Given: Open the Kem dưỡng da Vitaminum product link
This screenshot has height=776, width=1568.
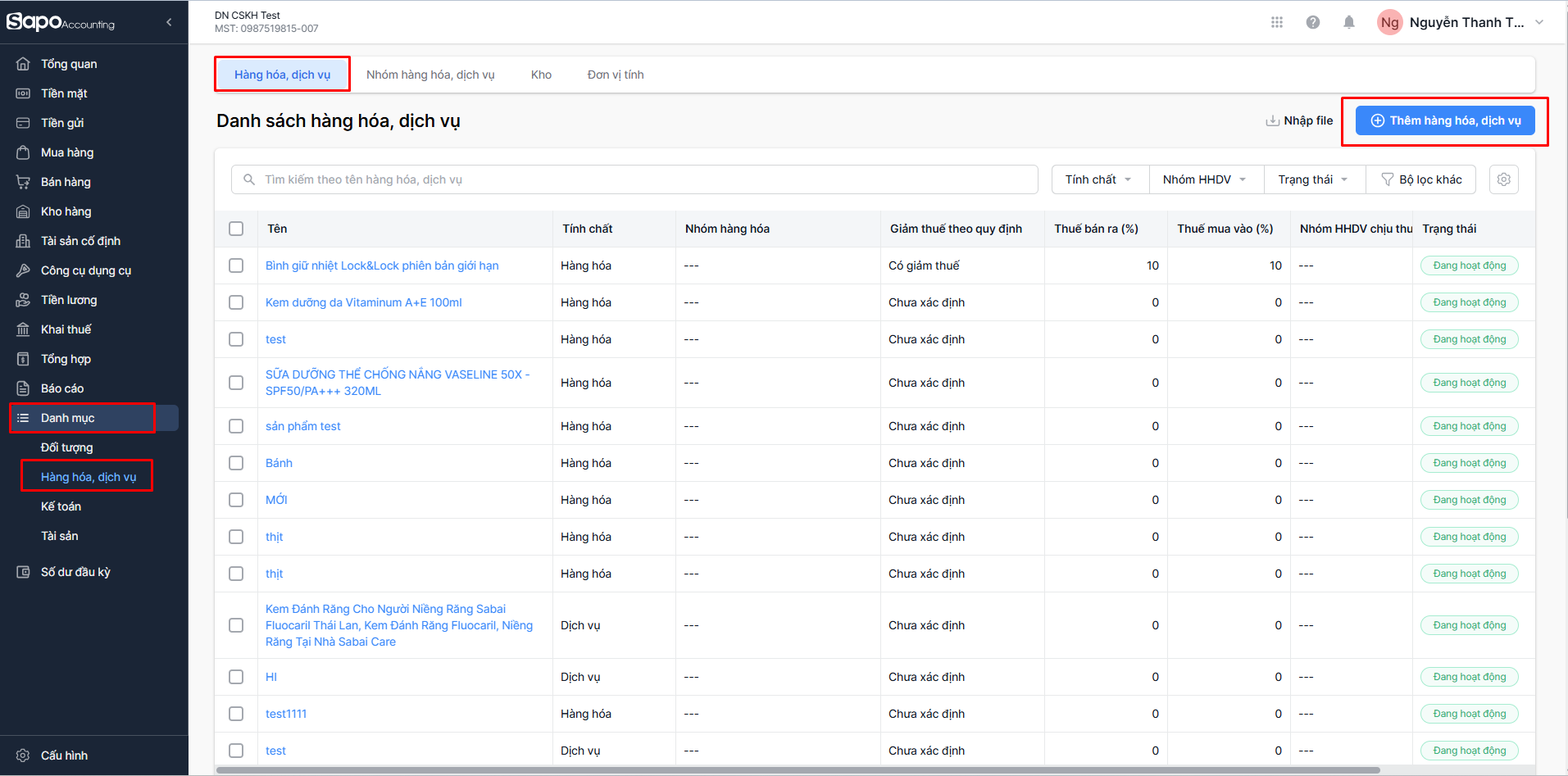Looking at the screenshot, I should point(363,302).
